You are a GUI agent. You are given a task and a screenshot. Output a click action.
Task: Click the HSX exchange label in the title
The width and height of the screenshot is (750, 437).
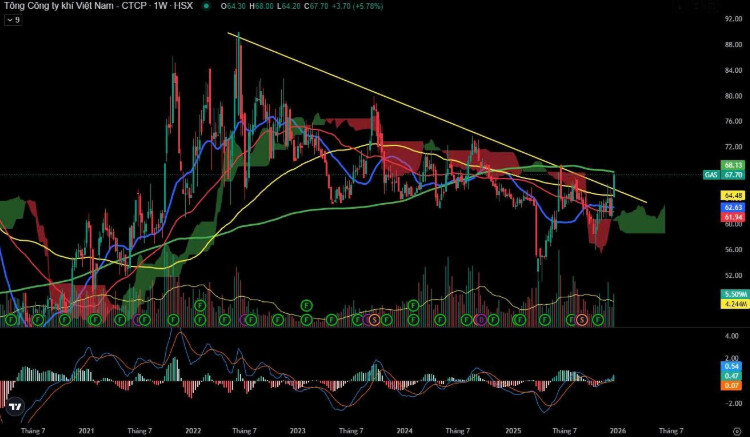tap(184, 6)
